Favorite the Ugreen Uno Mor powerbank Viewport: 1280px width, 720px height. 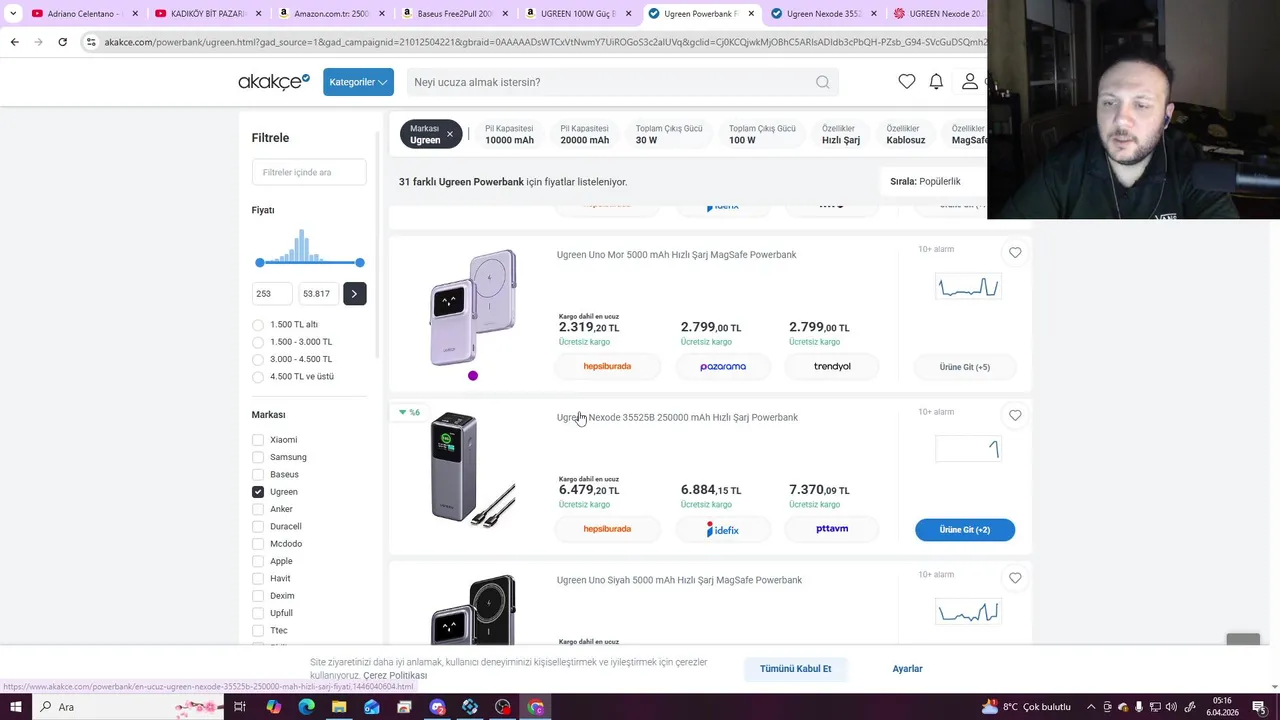pyautogui.click(x=1015, y=253)
